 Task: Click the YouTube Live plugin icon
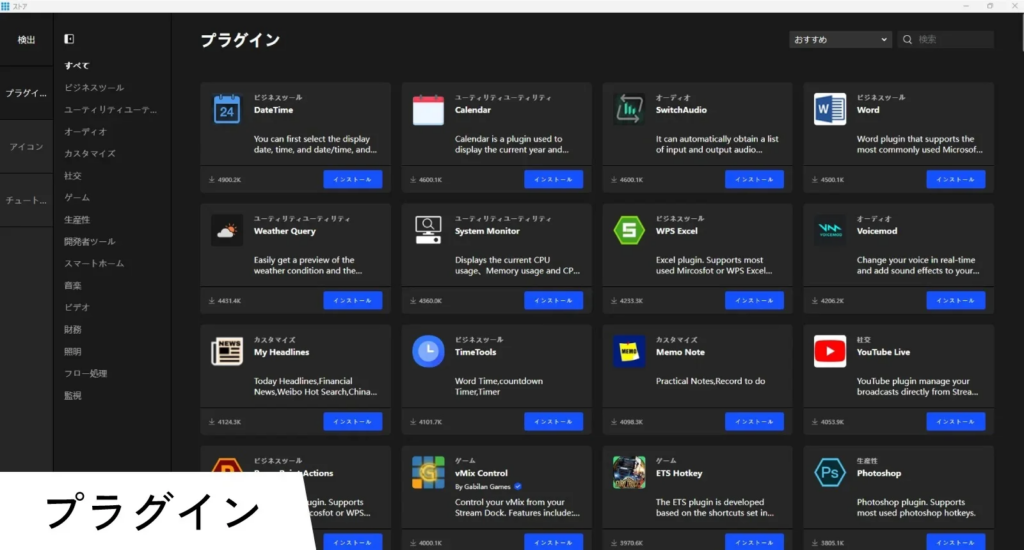pos(830,351)
